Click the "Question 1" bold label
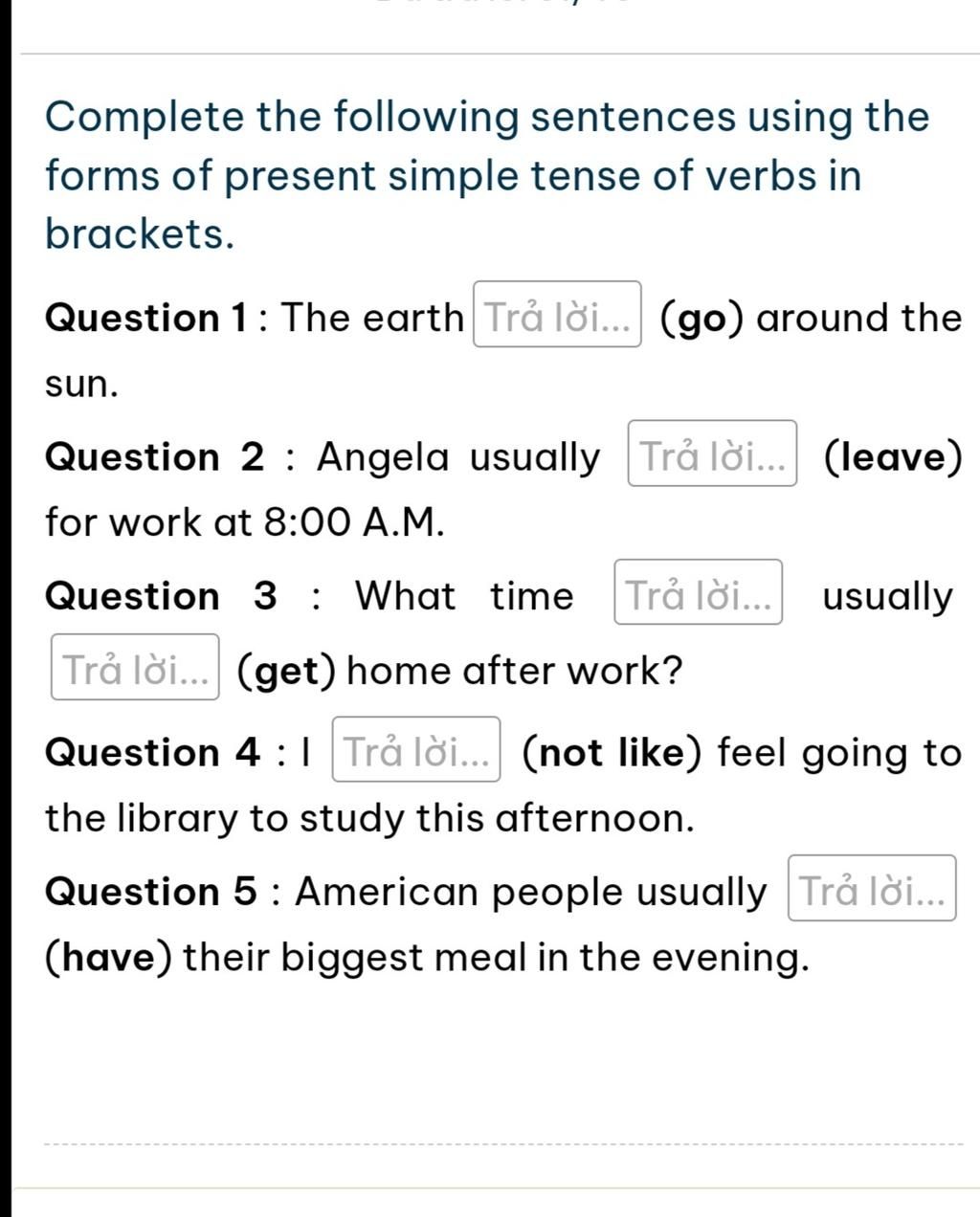Image resolution: width=980 pixels, height=1217 pixels. (148, 318)
